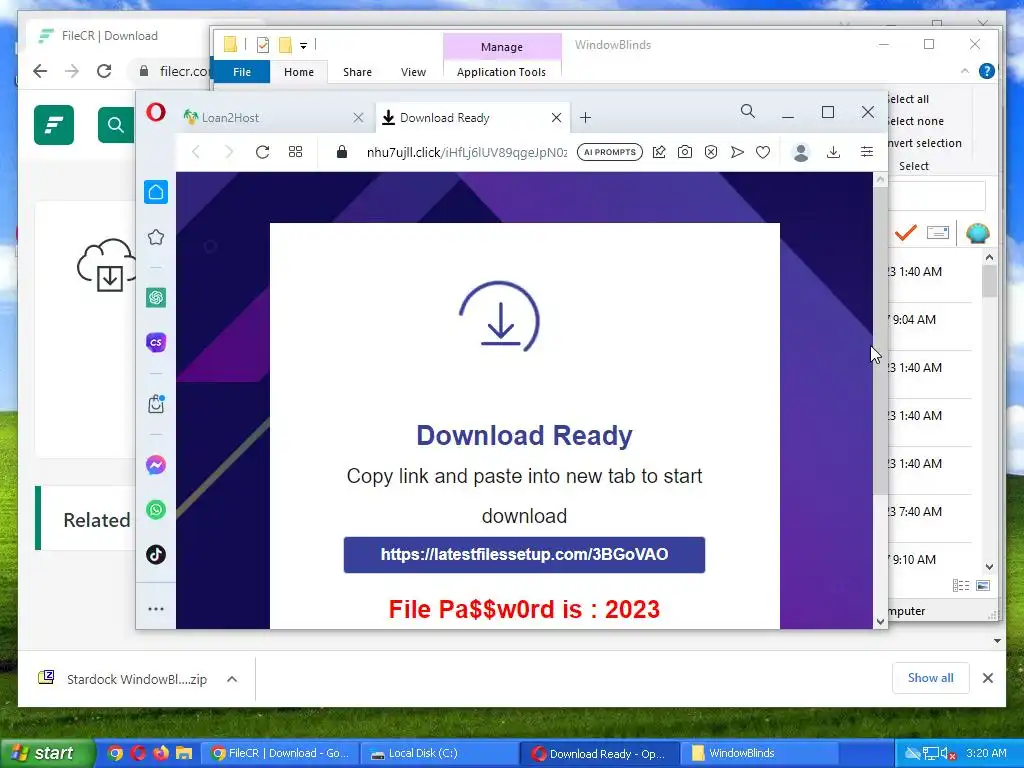Open Home ribbon tab in Explorer
Viewport: 1024px width, 768px height.
tap(298, 72)
